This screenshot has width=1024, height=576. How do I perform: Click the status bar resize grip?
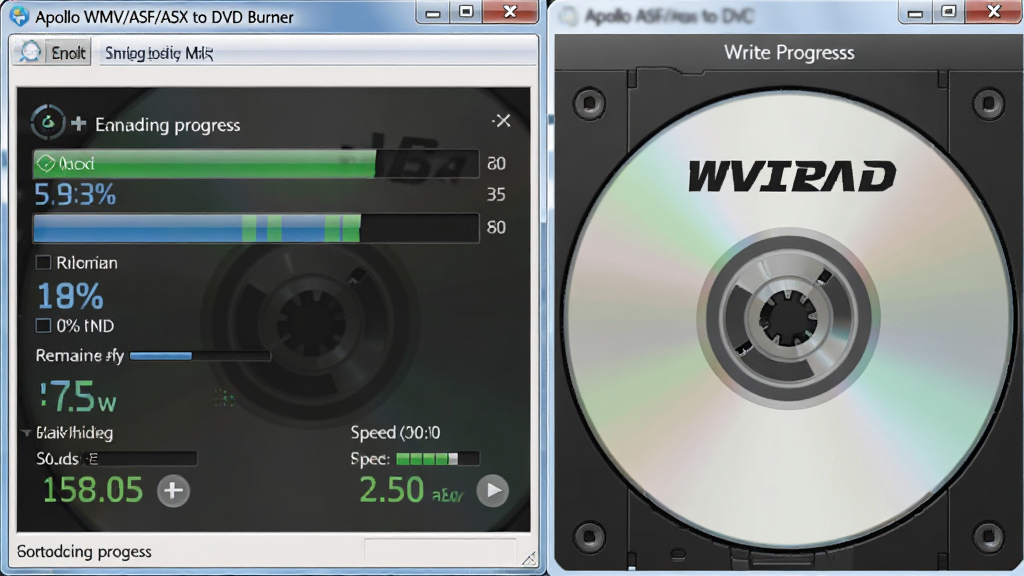click(x=529, y=558)
